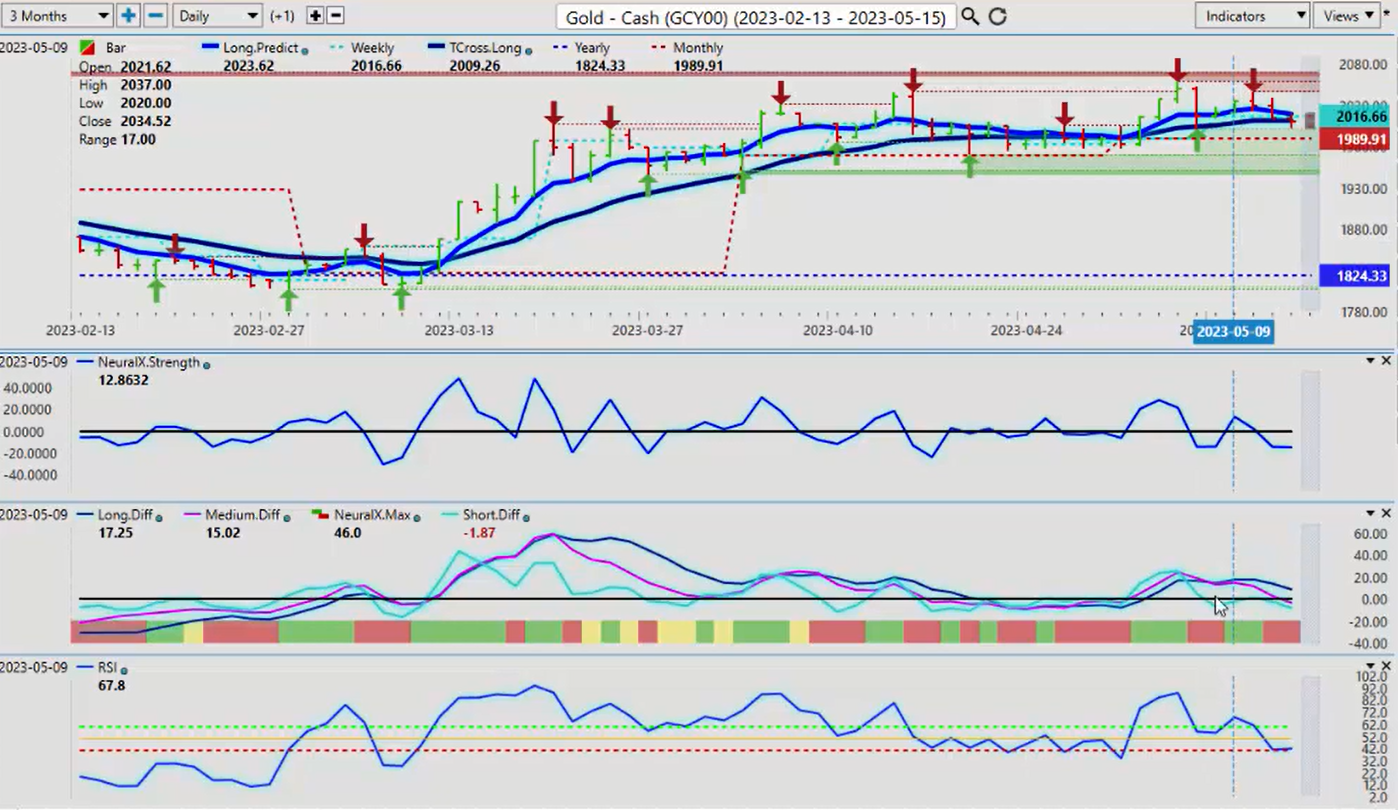Open Short.Diff indicator settings dot

[525, 517]
